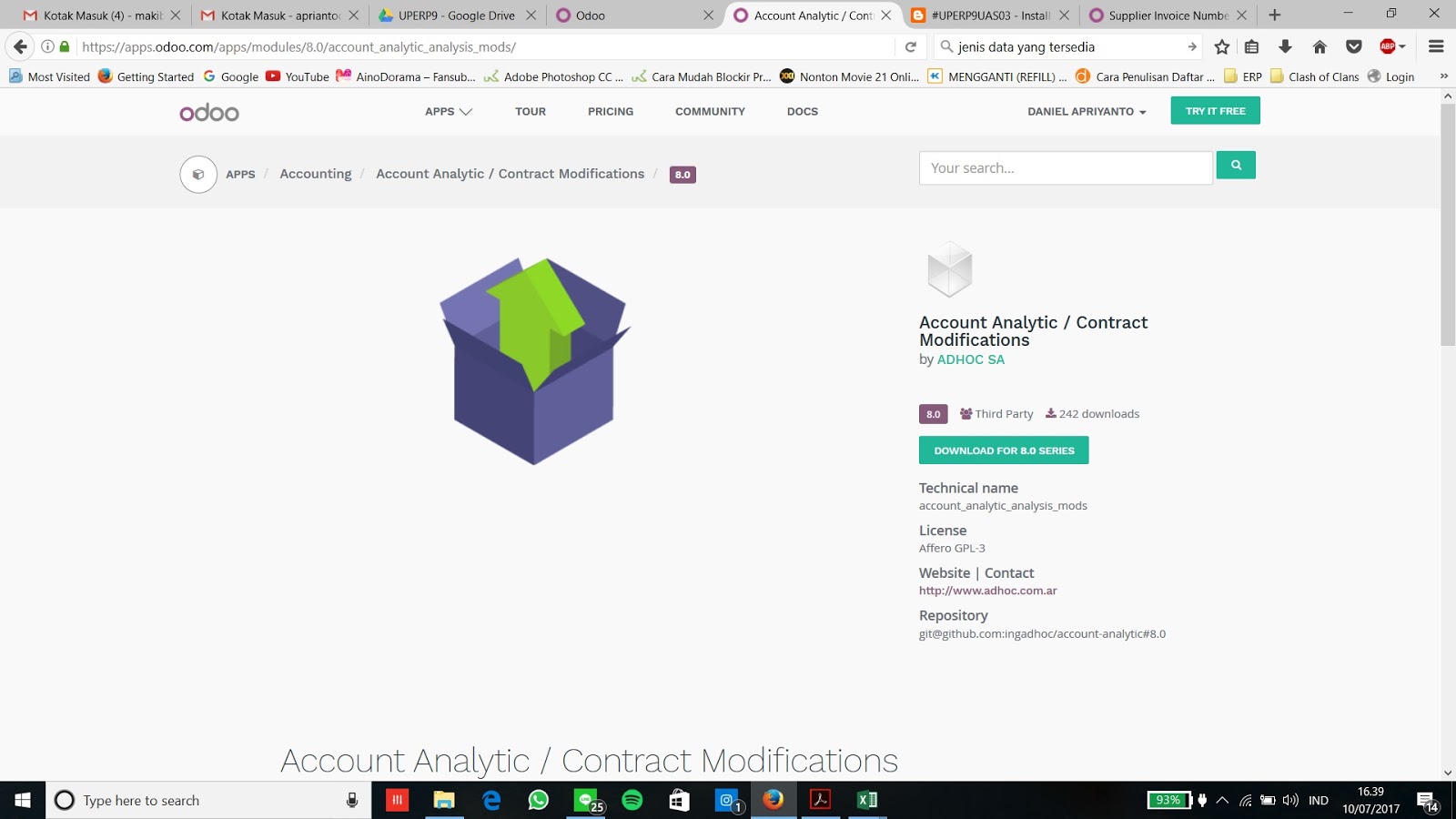Reload the page with the refresh icon
1456x819 pixels.
tap(910, 46)
